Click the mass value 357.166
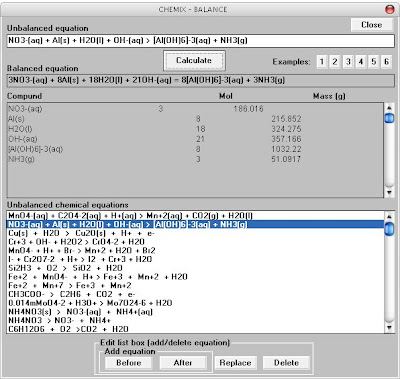This screenshot has width=400, height=379. (x=286, y=139)
